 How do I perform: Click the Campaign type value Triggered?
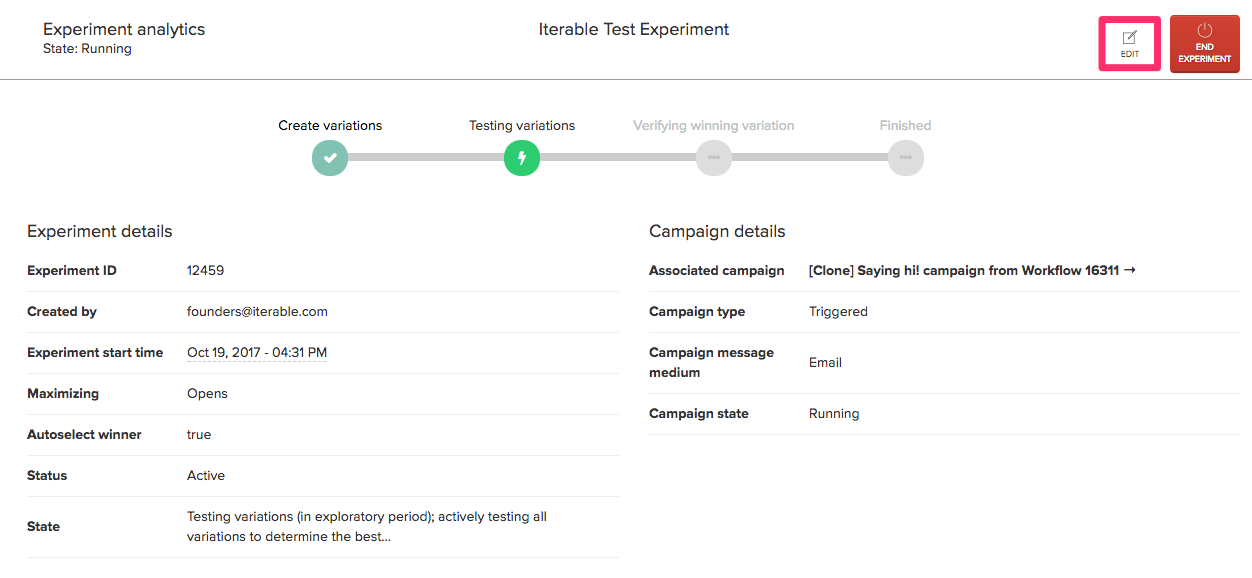838,311
